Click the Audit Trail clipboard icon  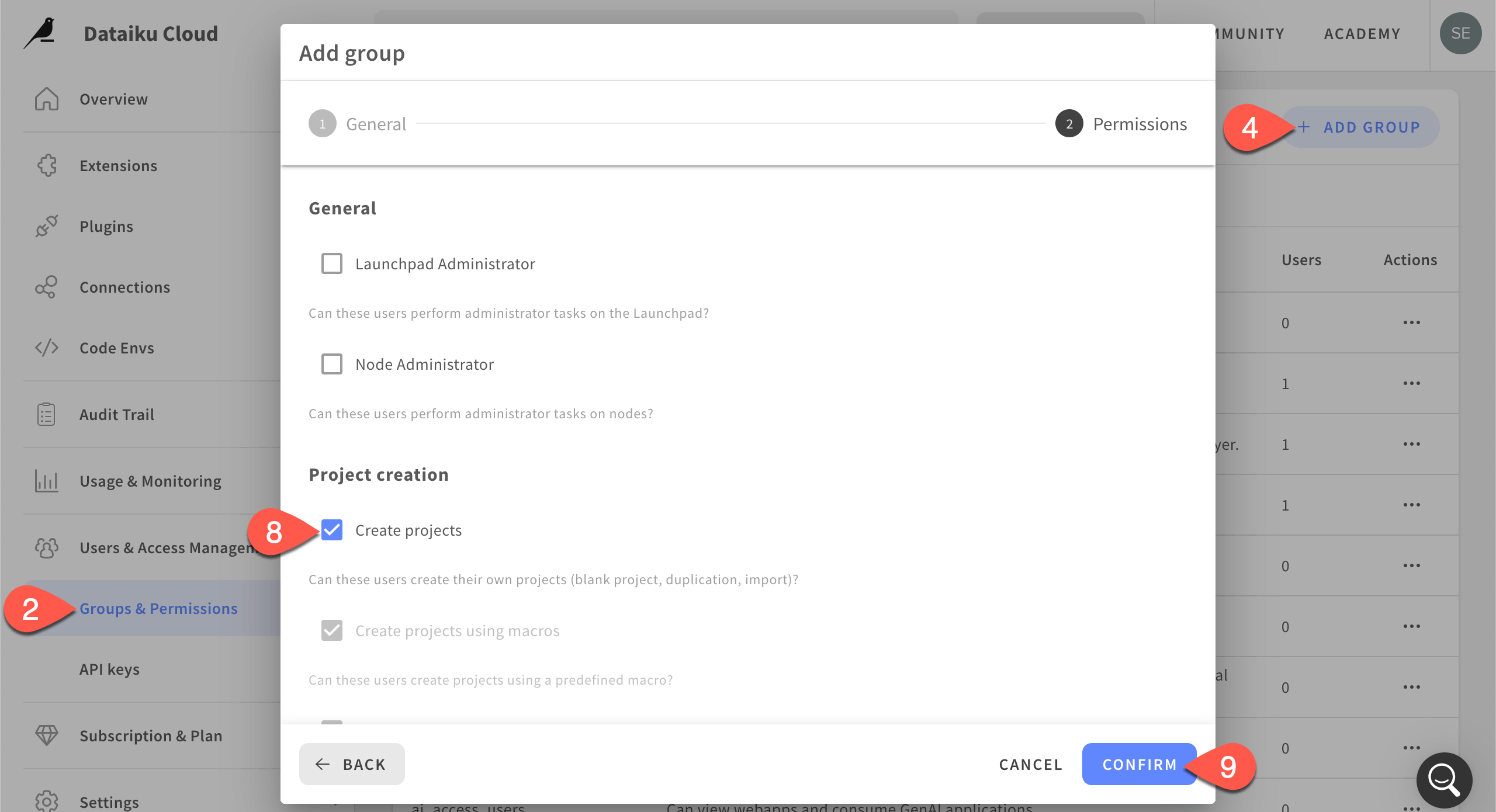point(47,414)
